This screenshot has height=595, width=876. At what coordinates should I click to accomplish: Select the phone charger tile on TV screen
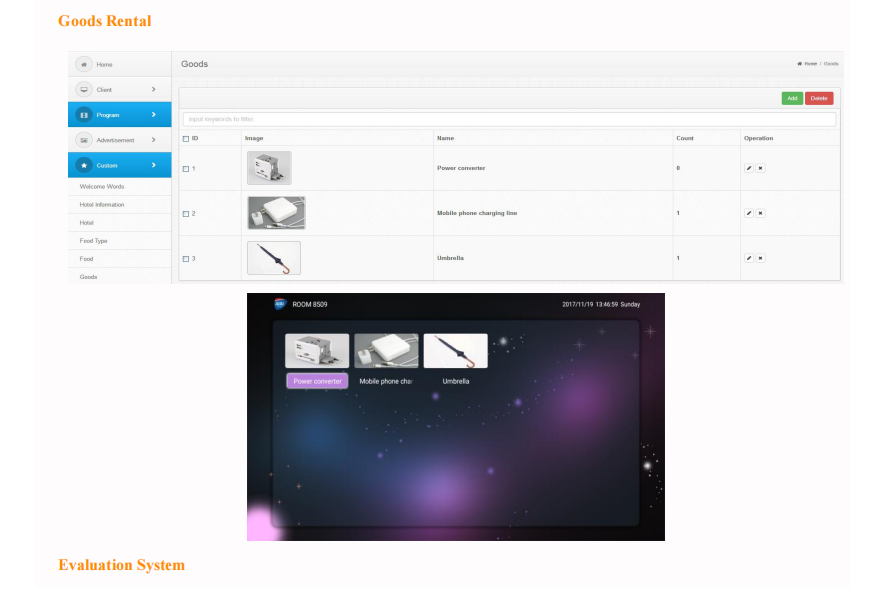(x=386, y=351)
